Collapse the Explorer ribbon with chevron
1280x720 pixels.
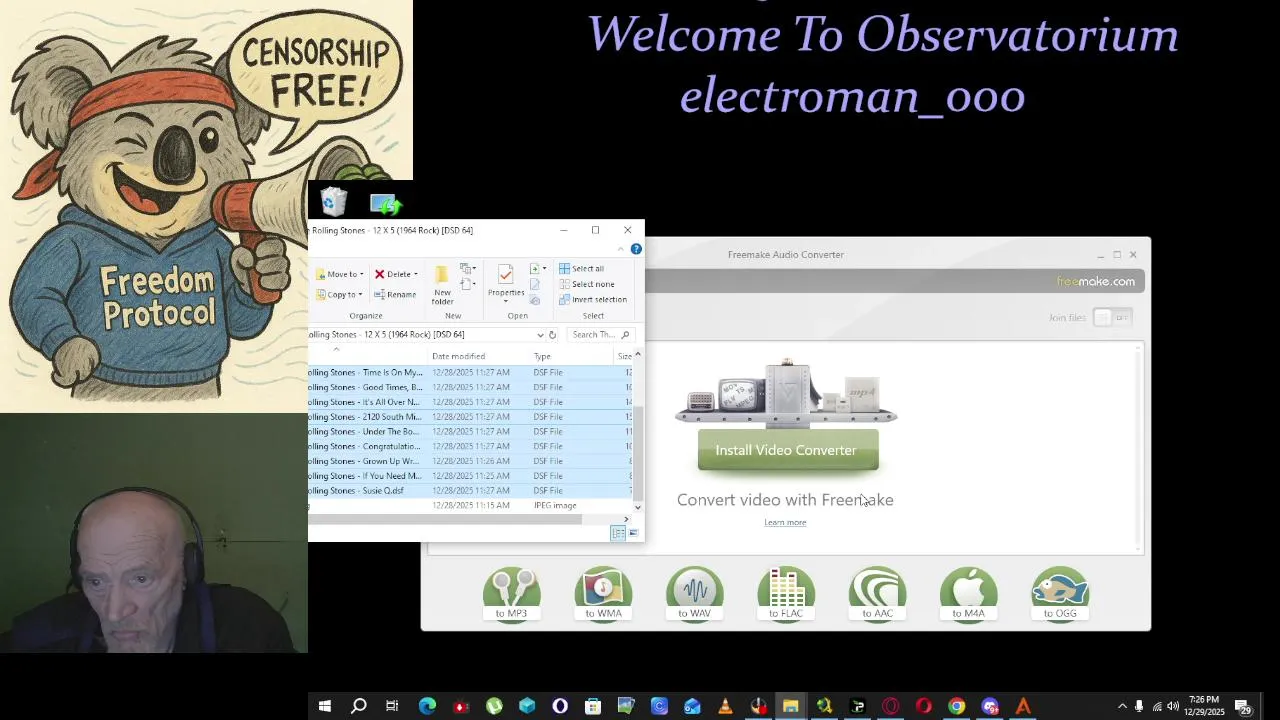[x=621, y=249]
